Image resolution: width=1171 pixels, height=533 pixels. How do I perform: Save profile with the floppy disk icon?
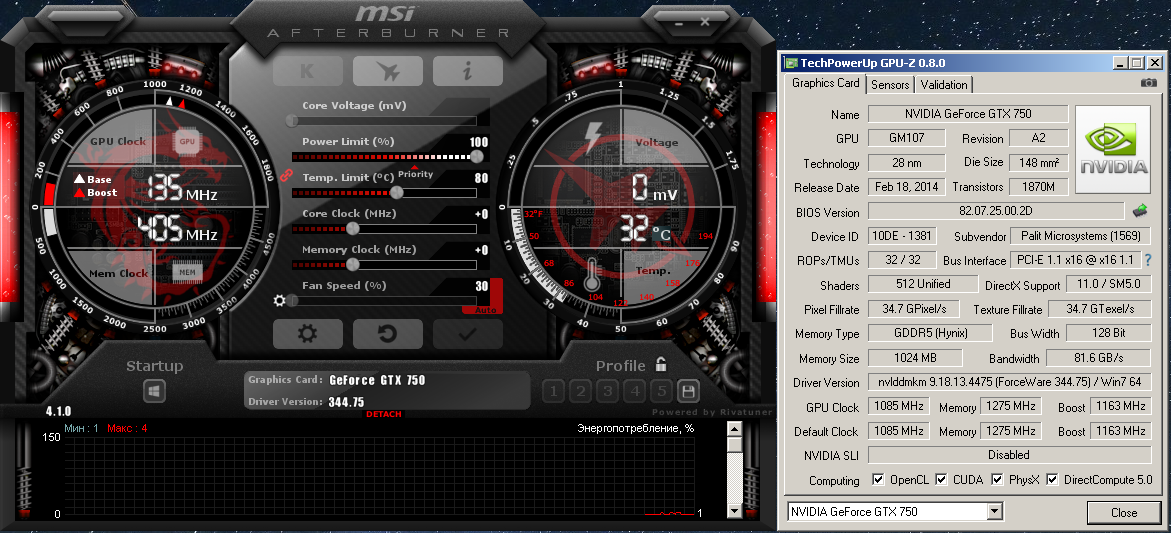[x=688, y=390]
